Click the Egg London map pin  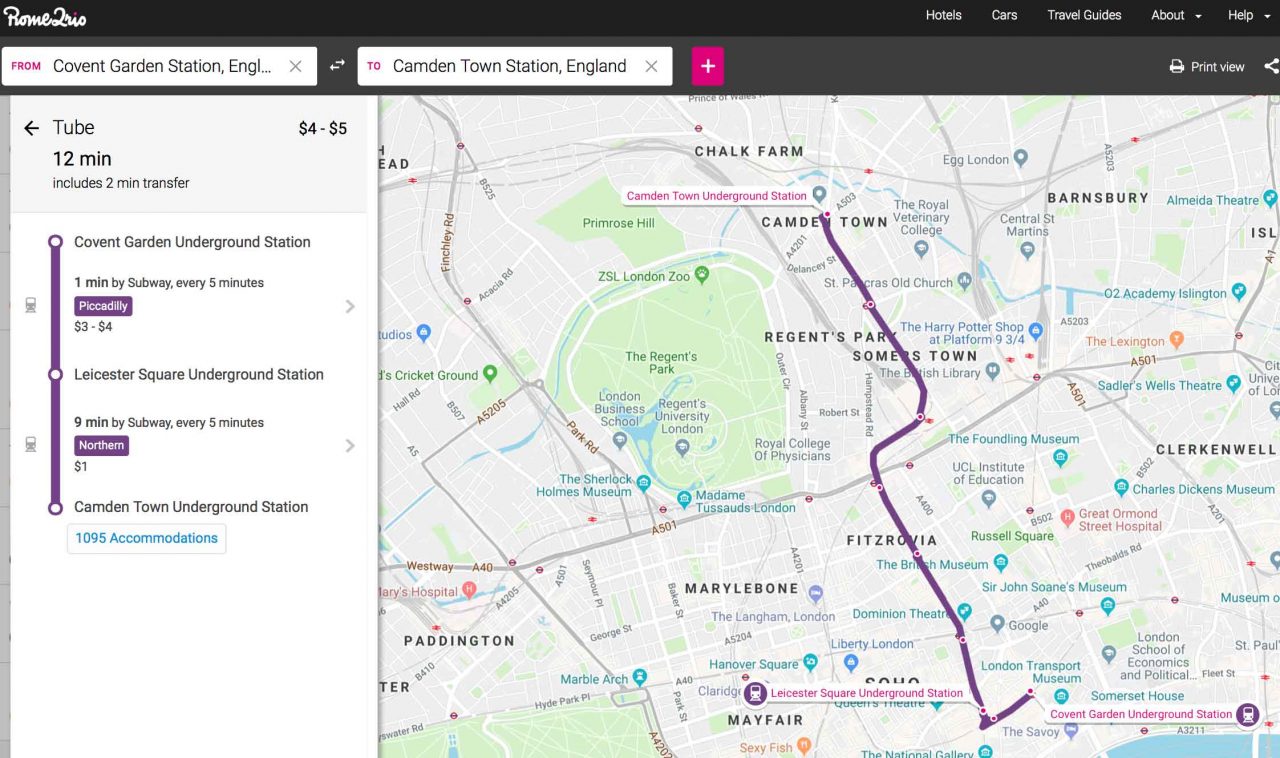pyautogui.click(x=1020, y=158)
